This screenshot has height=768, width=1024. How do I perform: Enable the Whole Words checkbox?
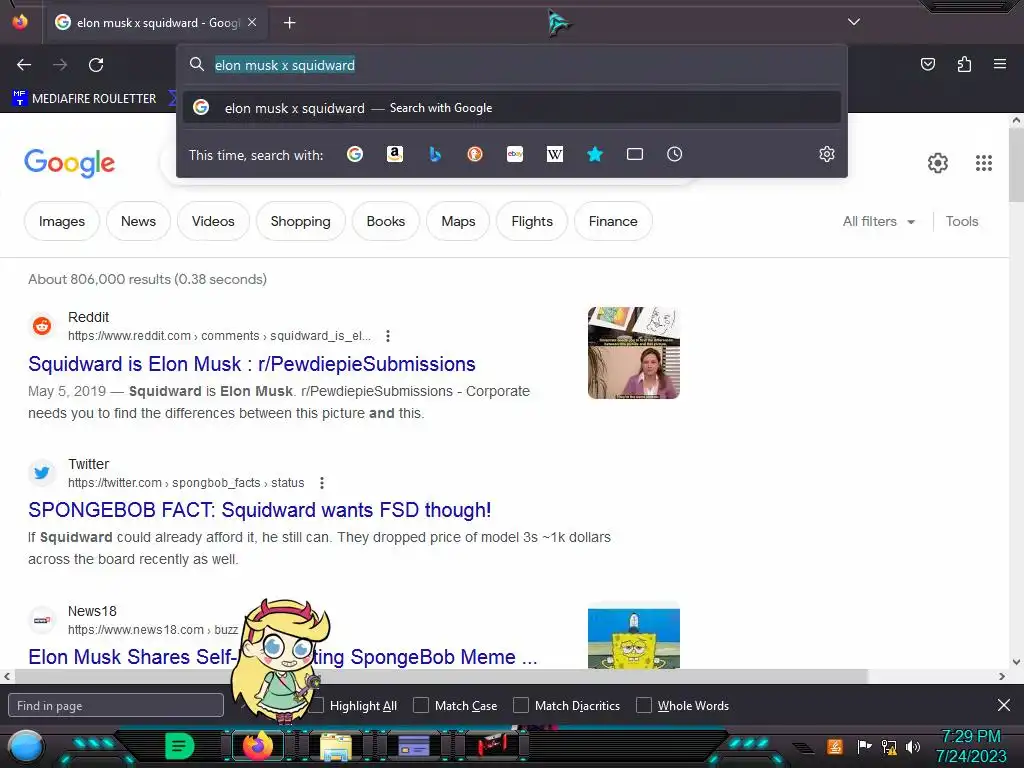pyautogui.click(x=644, y=705)
